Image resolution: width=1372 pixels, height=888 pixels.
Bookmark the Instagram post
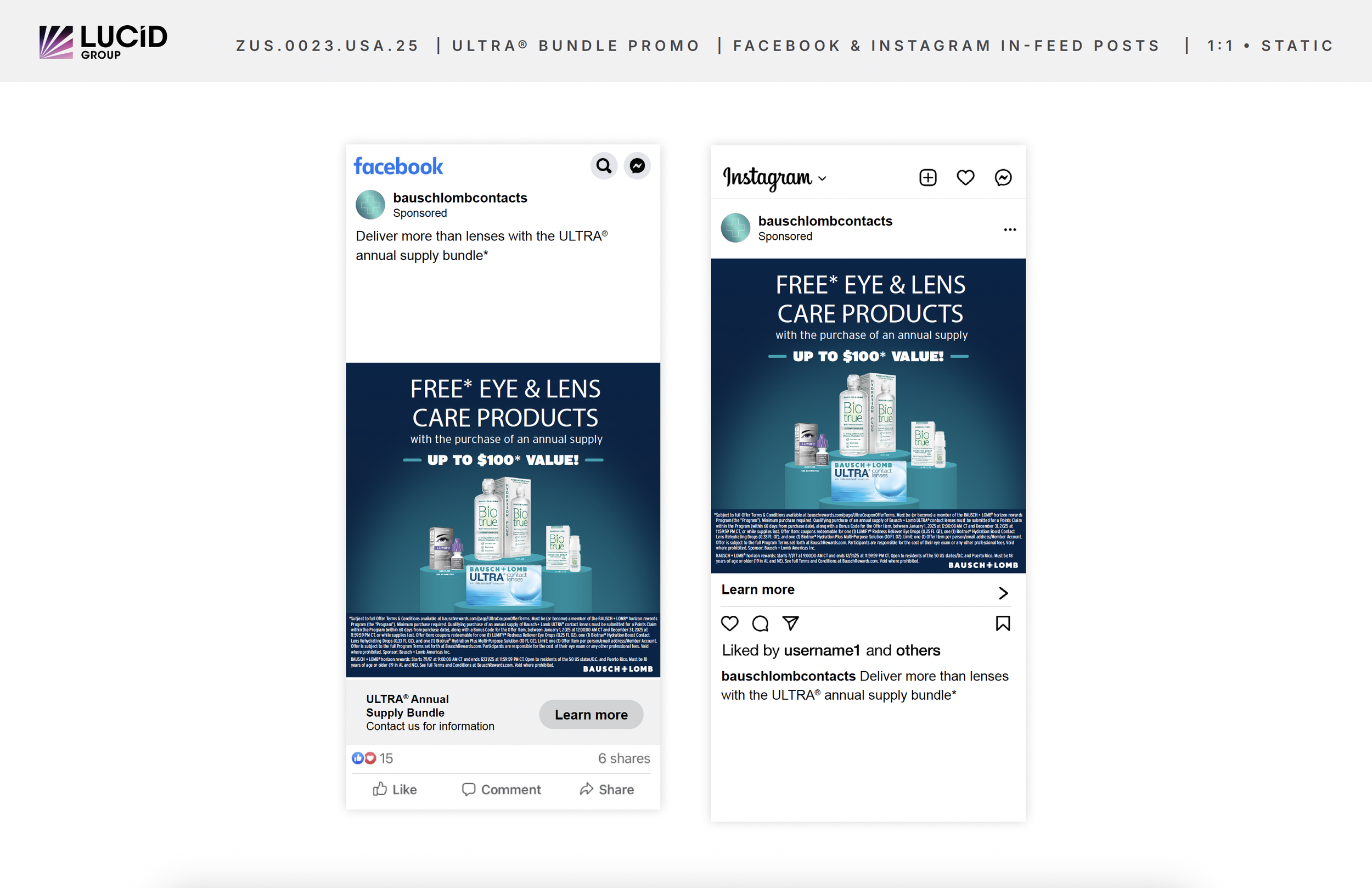pyautogui.click(x=1003, y=623)
